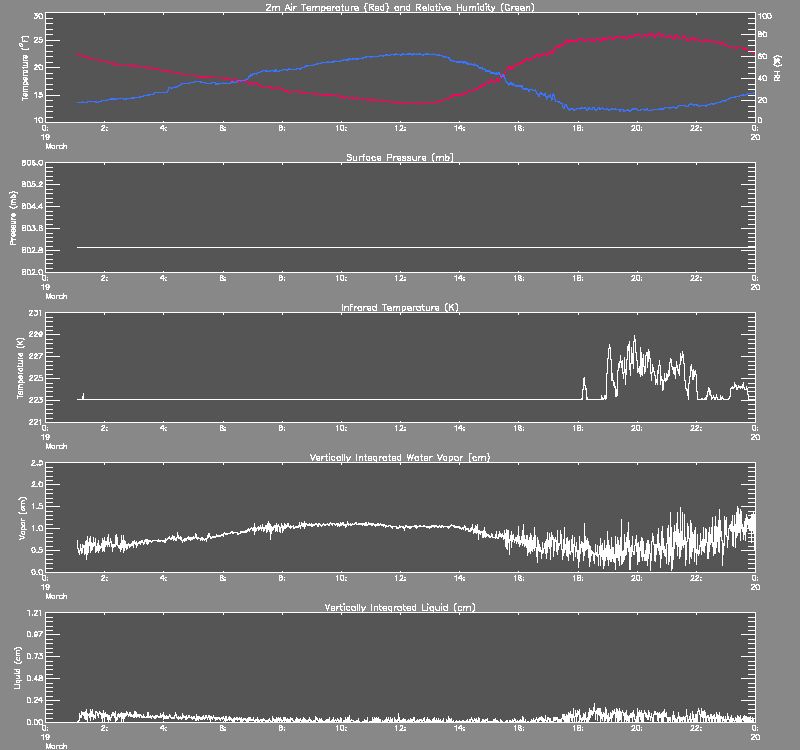Image resolution: width=800 pixels, height=750 pixels.
Task: Click the 'Vertically Integrated Liquid (cm)' title
Action: click(x=400, y=607)
